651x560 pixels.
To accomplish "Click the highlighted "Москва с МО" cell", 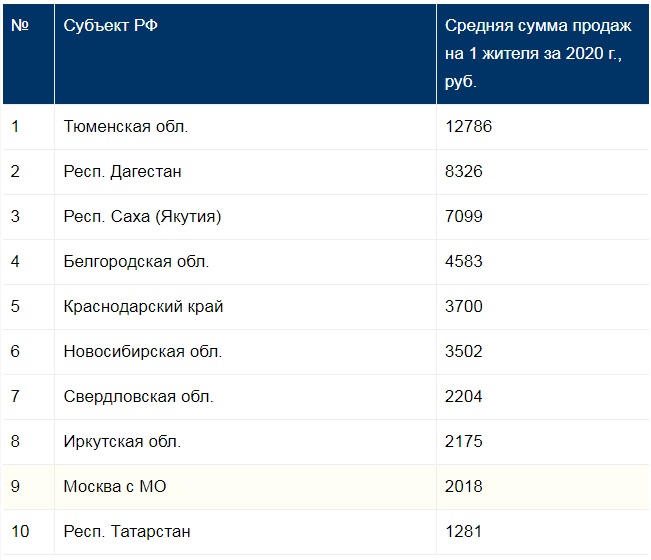I will 114,487.
